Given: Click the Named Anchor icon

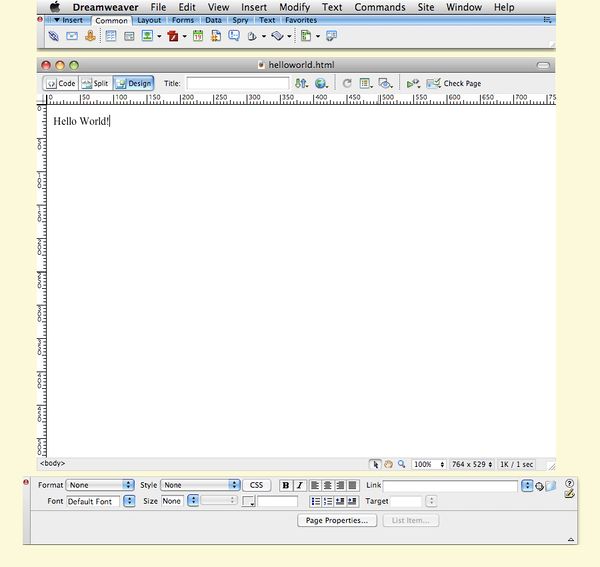Looking at the screenshot, I should tap(90, 36).
